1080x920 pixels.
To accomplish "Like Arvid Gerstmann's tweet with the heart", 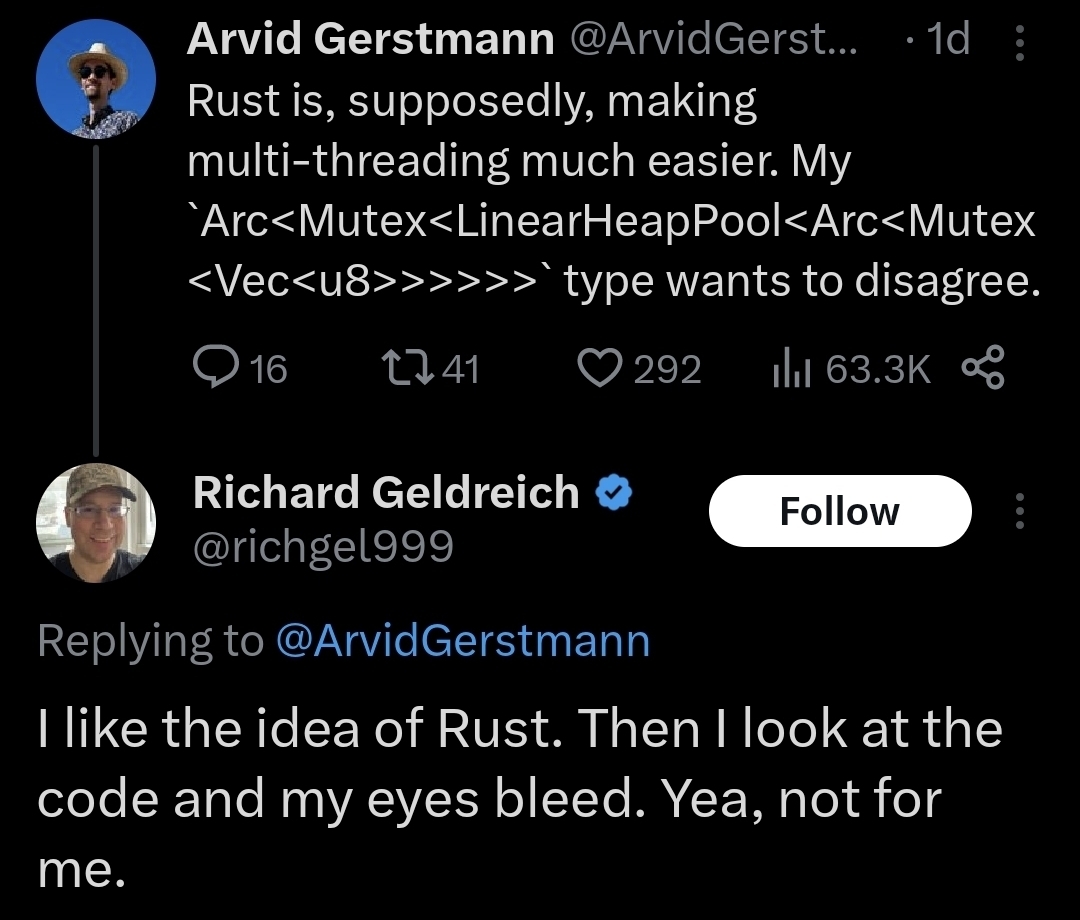I will coord(600,370).
